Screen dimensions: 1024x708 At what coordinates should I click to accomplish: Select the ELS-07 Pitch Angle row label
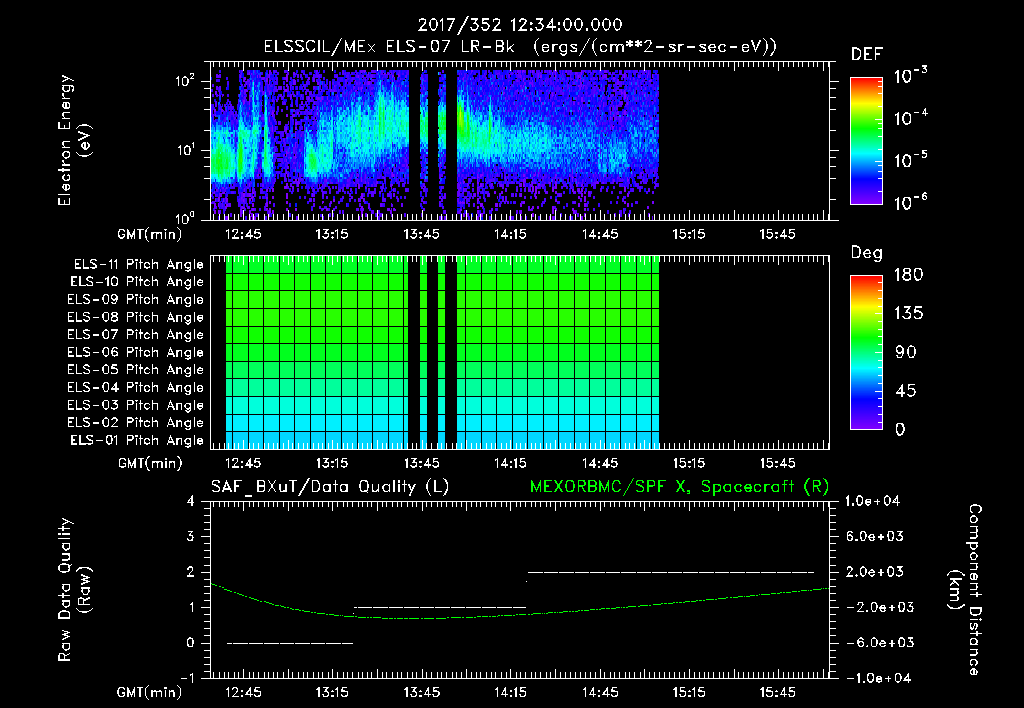click(x=136, y=334)
